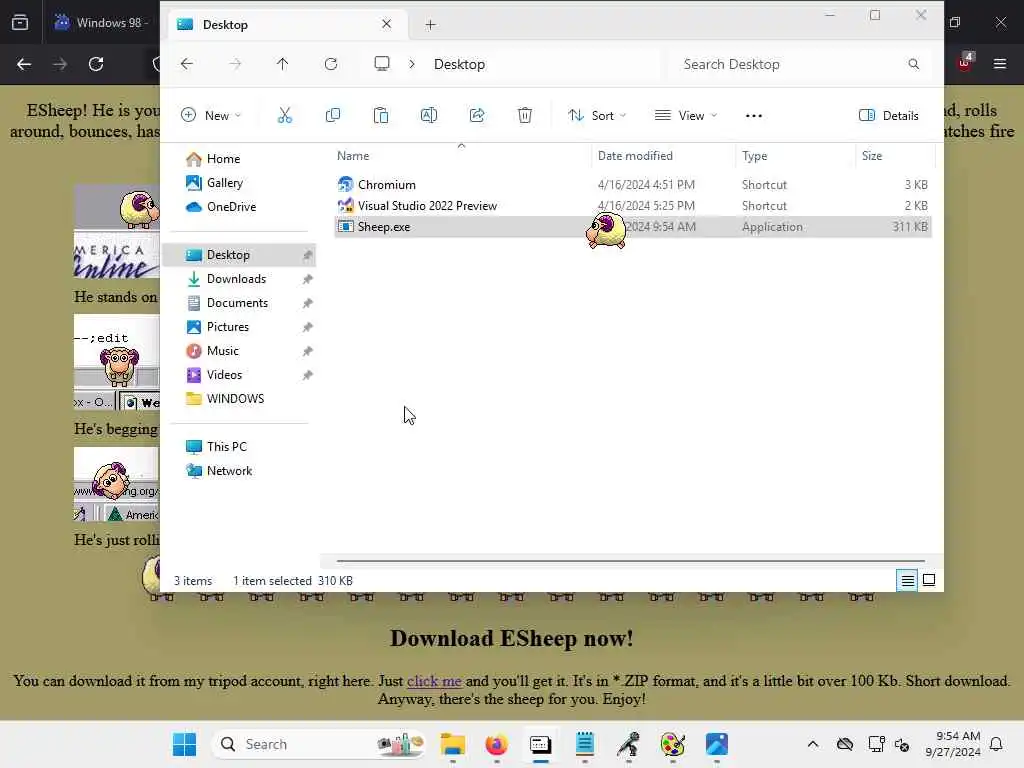Unpin Videos from quick access
This screenshot has height=768, width=1024.
click(307, 376)
